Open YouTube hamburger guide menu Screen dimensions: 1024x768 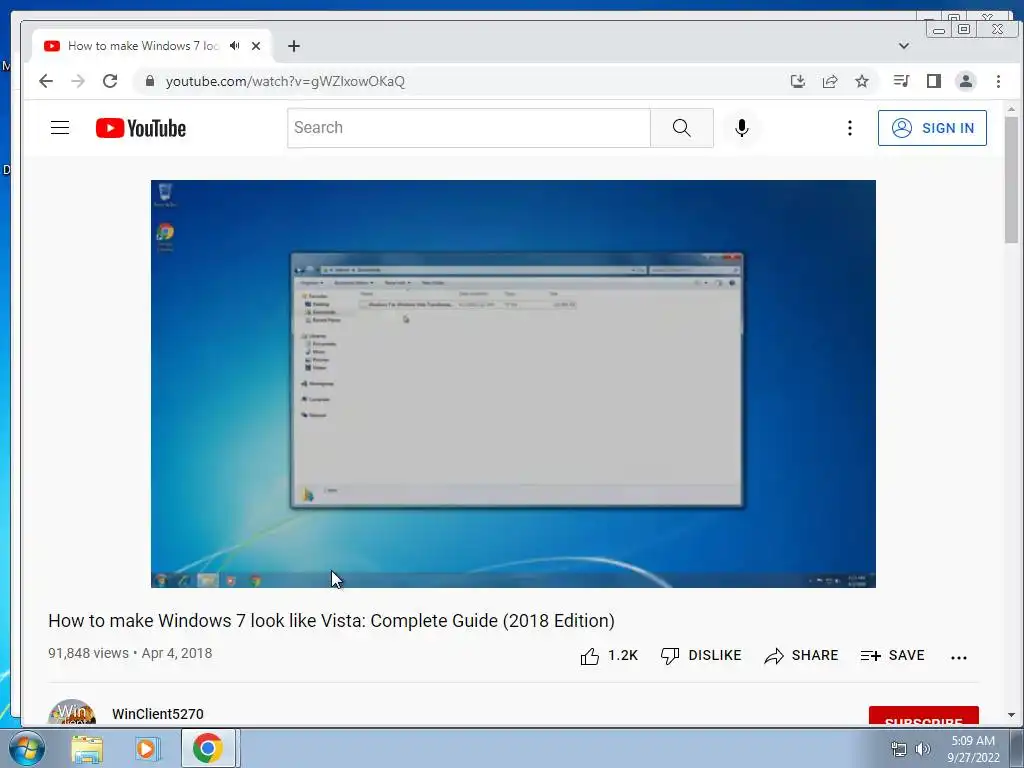click(60, 127)
